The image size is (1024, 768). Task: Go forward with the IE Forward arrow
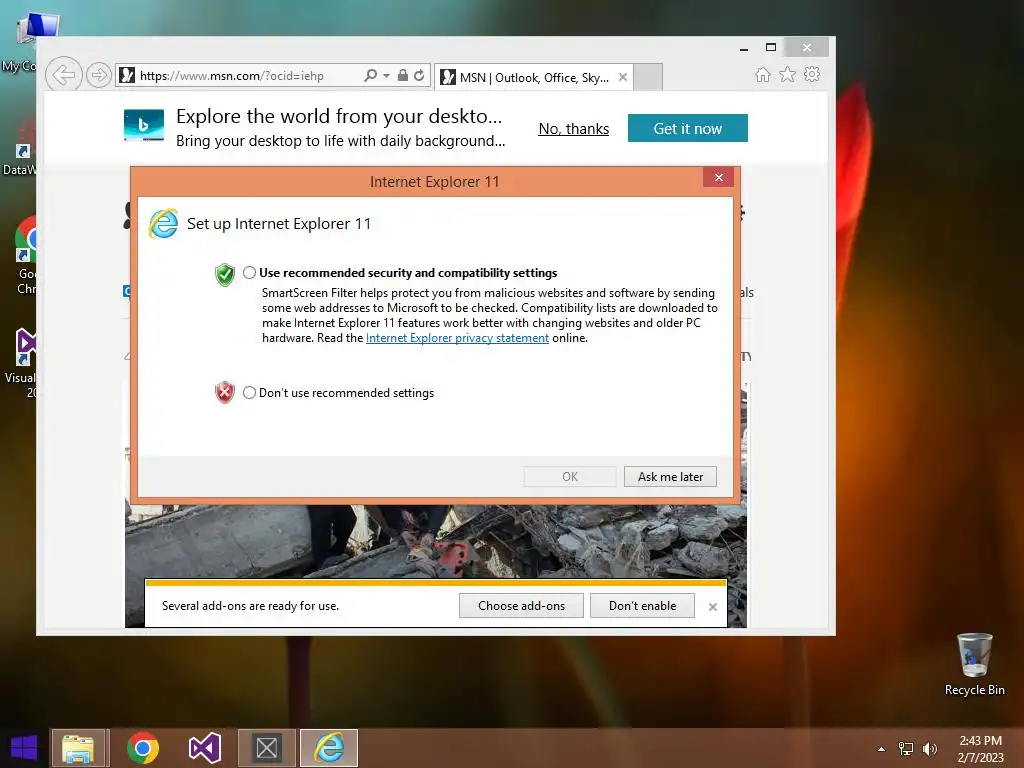99,75
